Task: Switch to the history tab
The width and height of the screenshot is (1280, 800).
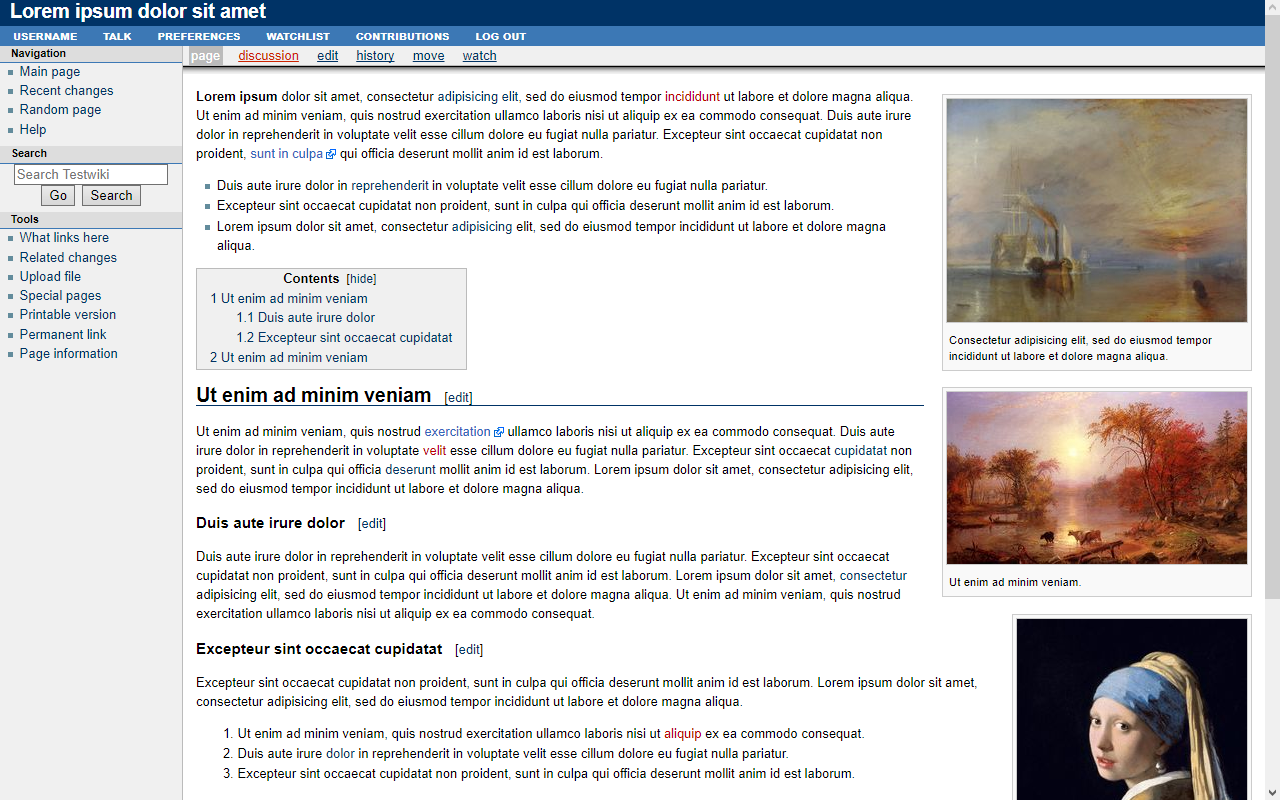Action: [375, 56]
